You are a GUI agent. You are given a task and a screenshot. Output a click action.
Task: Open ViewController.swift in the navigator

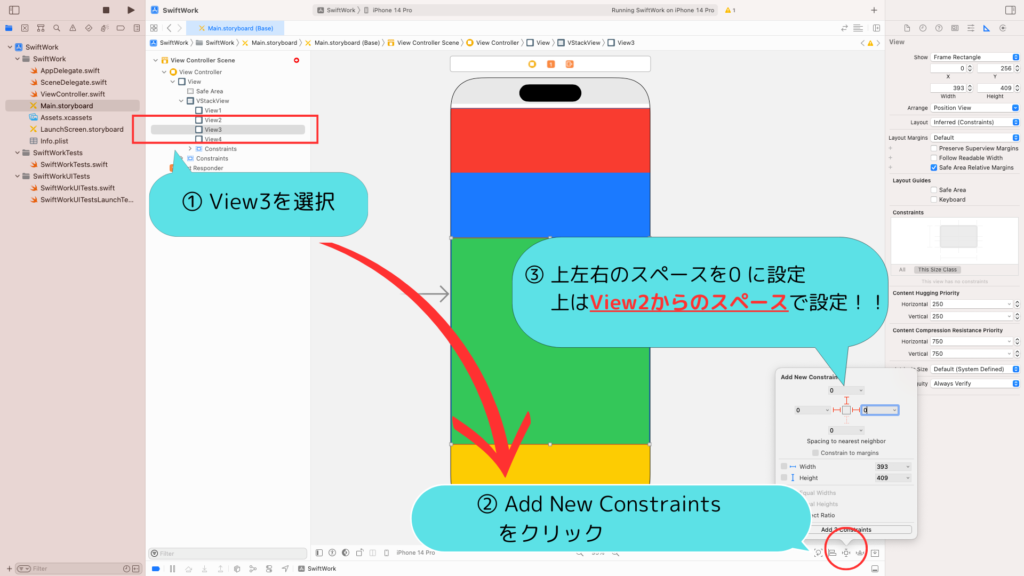coord(72,94)
